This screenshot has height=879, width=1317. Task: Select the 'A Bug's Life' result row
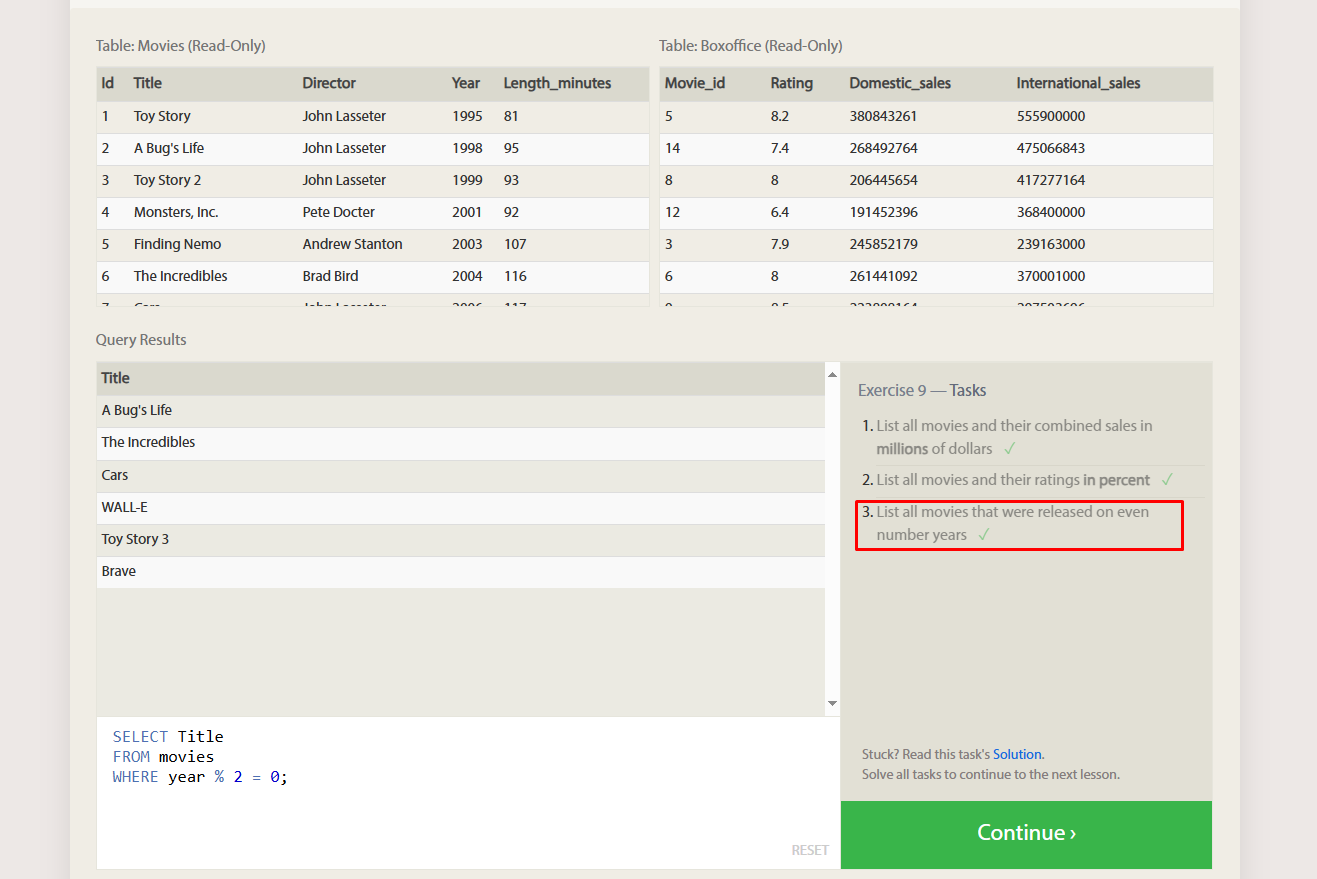(x=461, y=410)
